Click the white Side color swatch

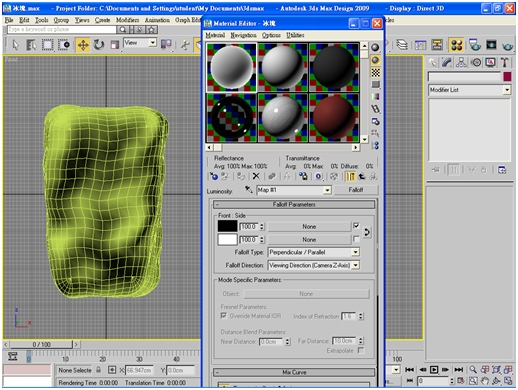227,239
